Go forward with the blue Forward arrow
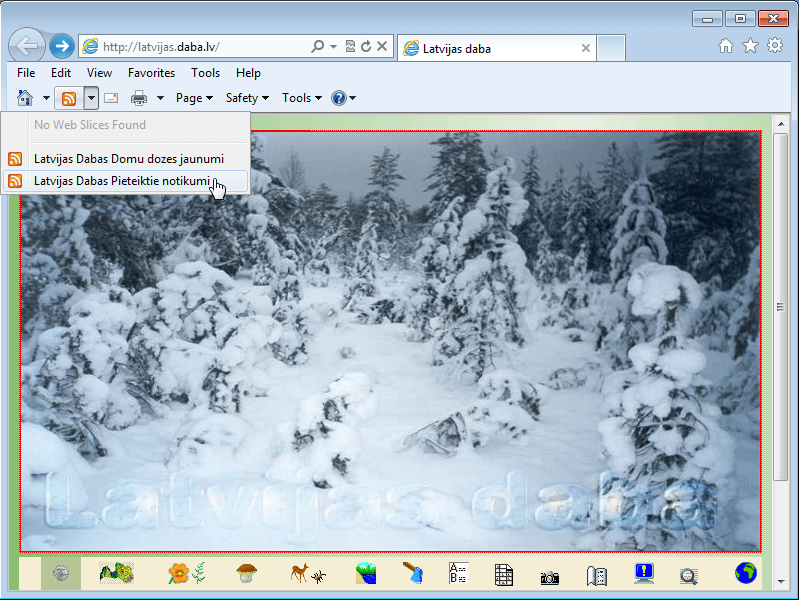 pos(62,46)
